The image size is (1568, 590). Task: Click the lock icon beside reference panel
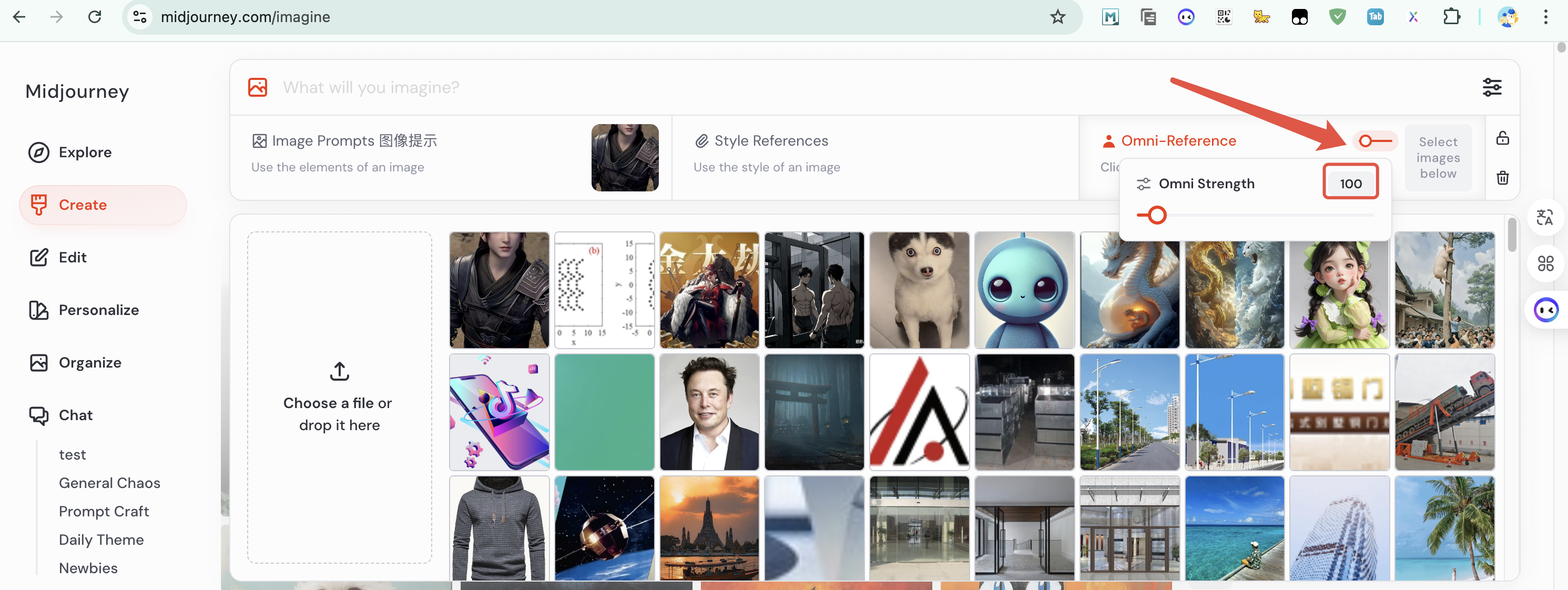point(1502,138)
